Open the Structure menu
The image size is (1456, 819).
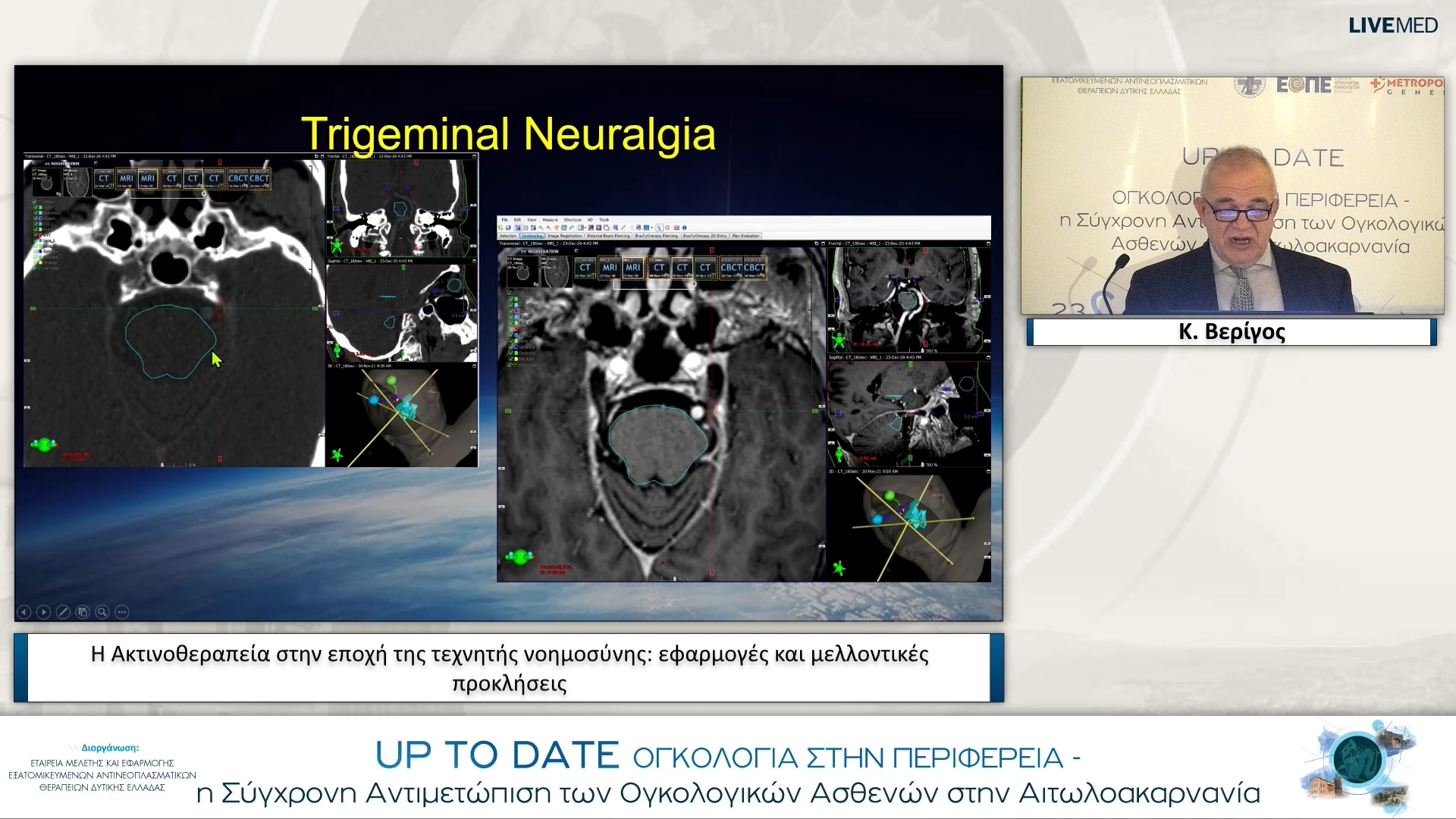[x=573, y=220]
